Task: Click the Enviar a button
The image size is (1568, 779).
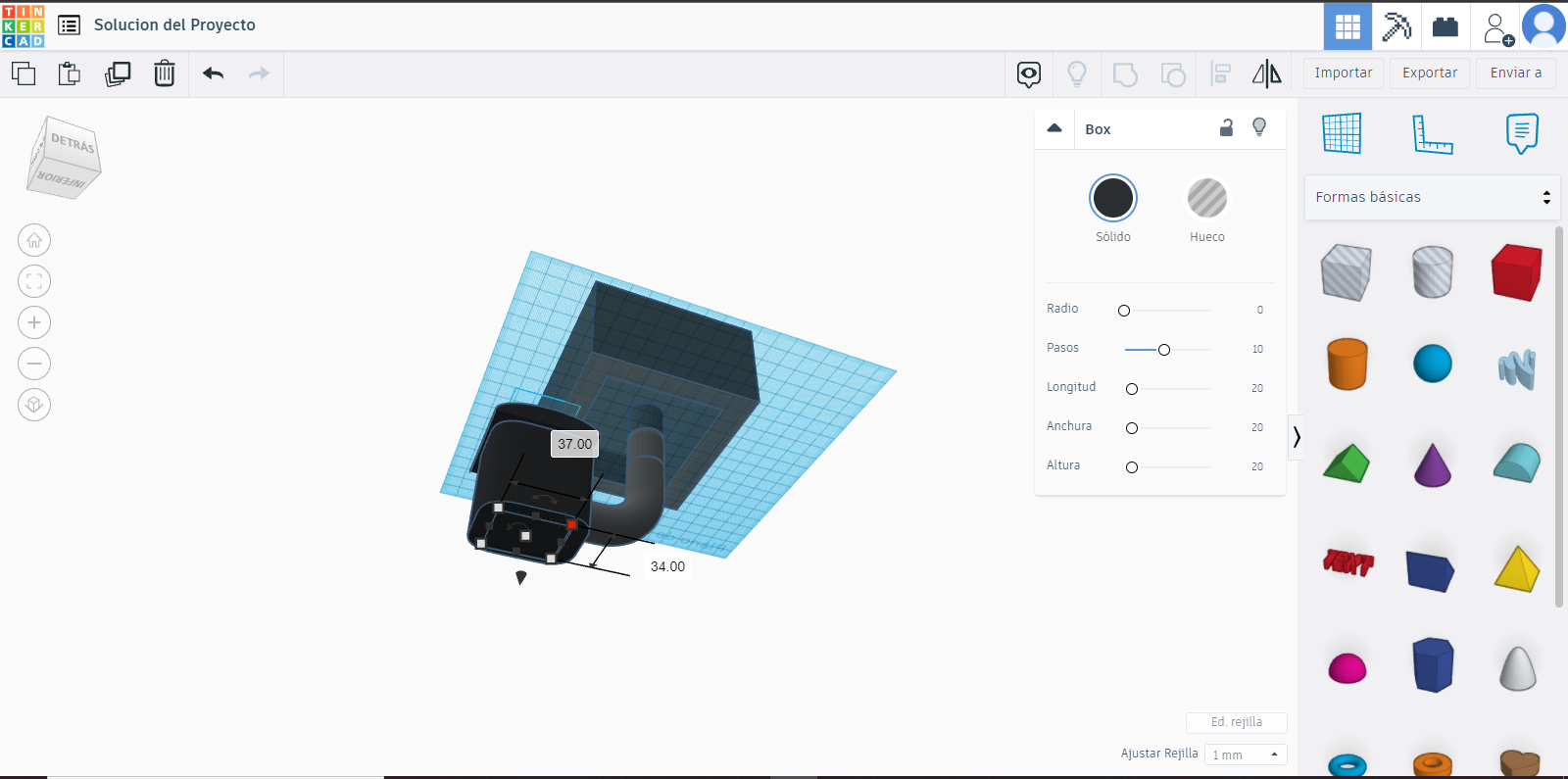Action: click(x=1516, y=73)
